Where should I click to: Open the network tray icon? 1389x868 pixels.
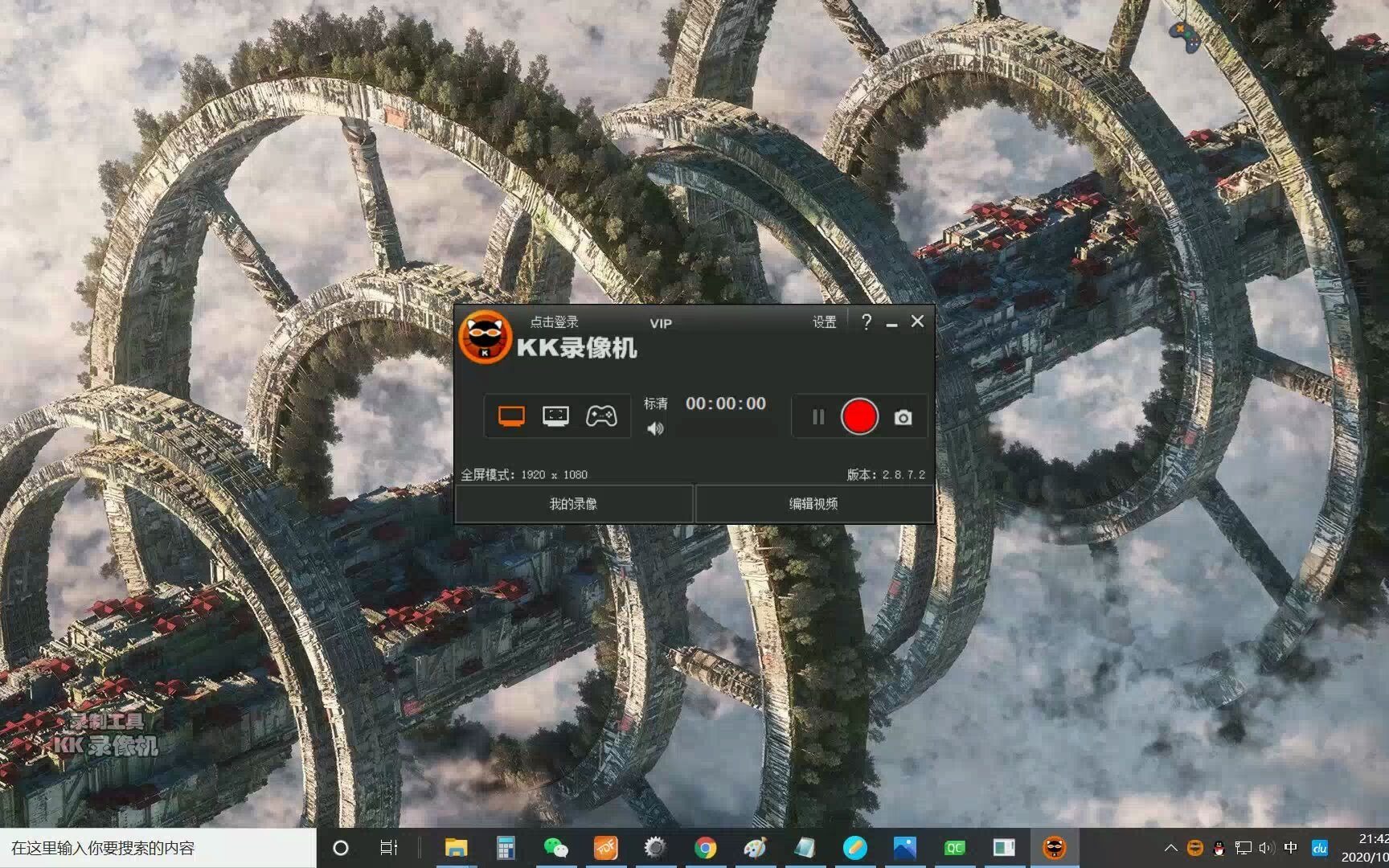pyautogui.click(x=1243, y=848)
